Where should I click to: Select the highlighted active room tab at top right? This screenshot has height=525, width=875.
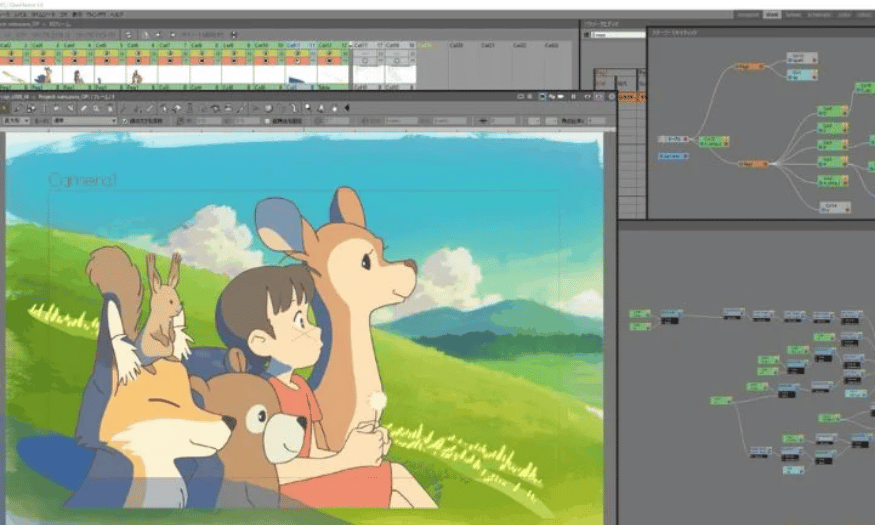click(x=772, y=15)
